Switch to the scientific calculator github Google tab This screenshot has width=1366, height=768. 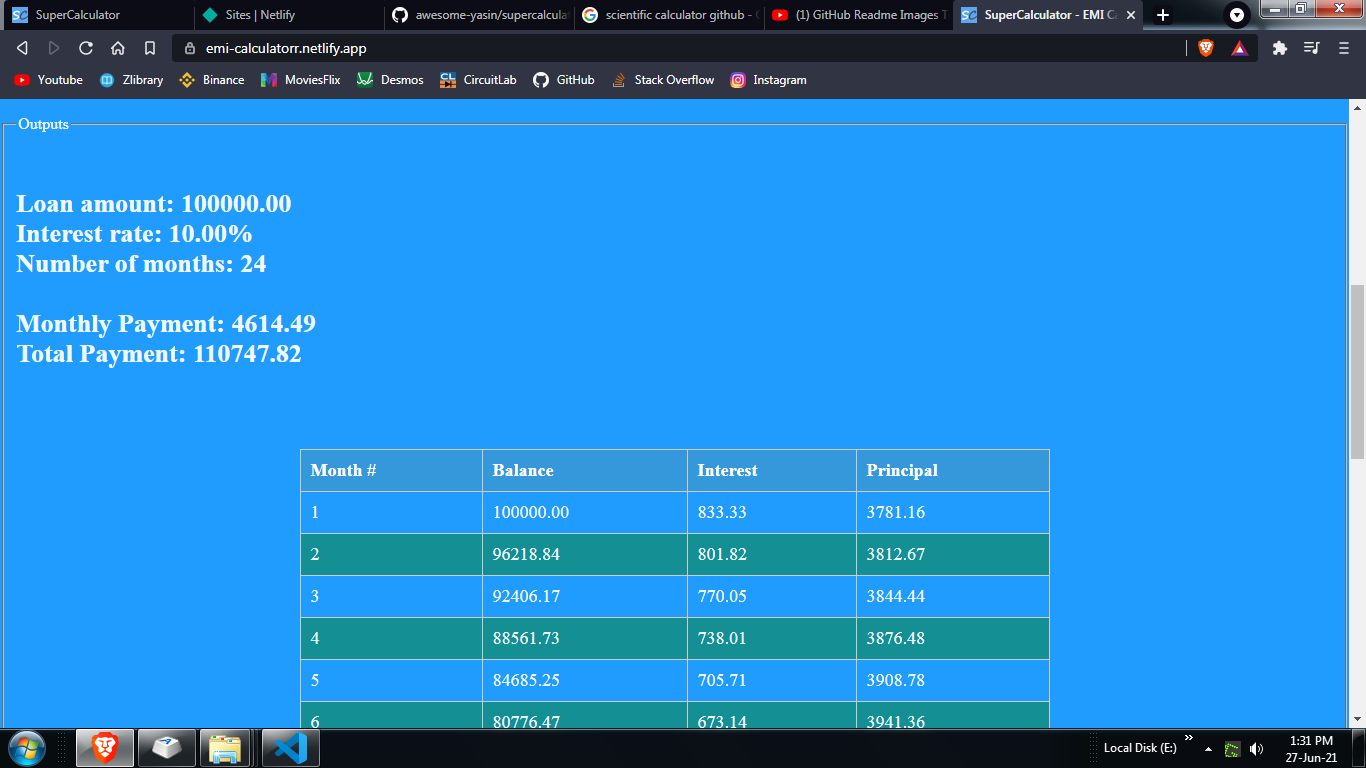click(x=667, y=15)
